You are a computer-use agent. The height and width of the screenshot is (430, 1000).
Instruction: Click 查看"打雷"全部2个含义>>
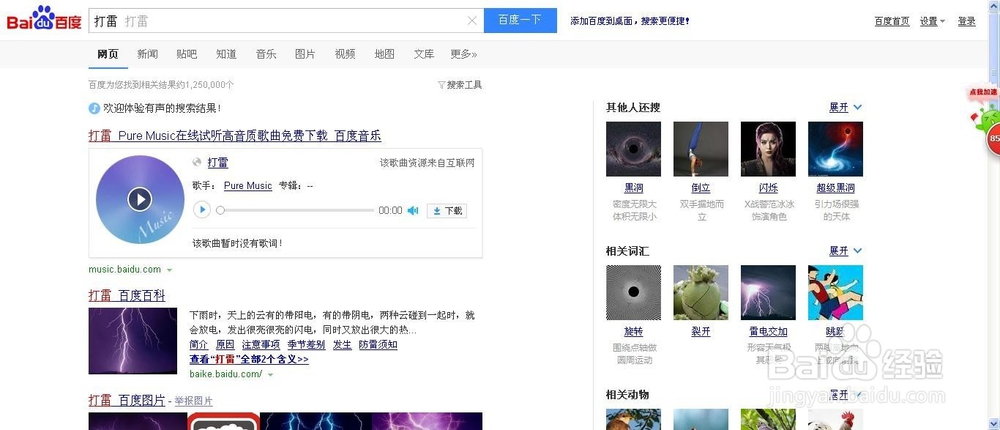(x=249, y=359)
